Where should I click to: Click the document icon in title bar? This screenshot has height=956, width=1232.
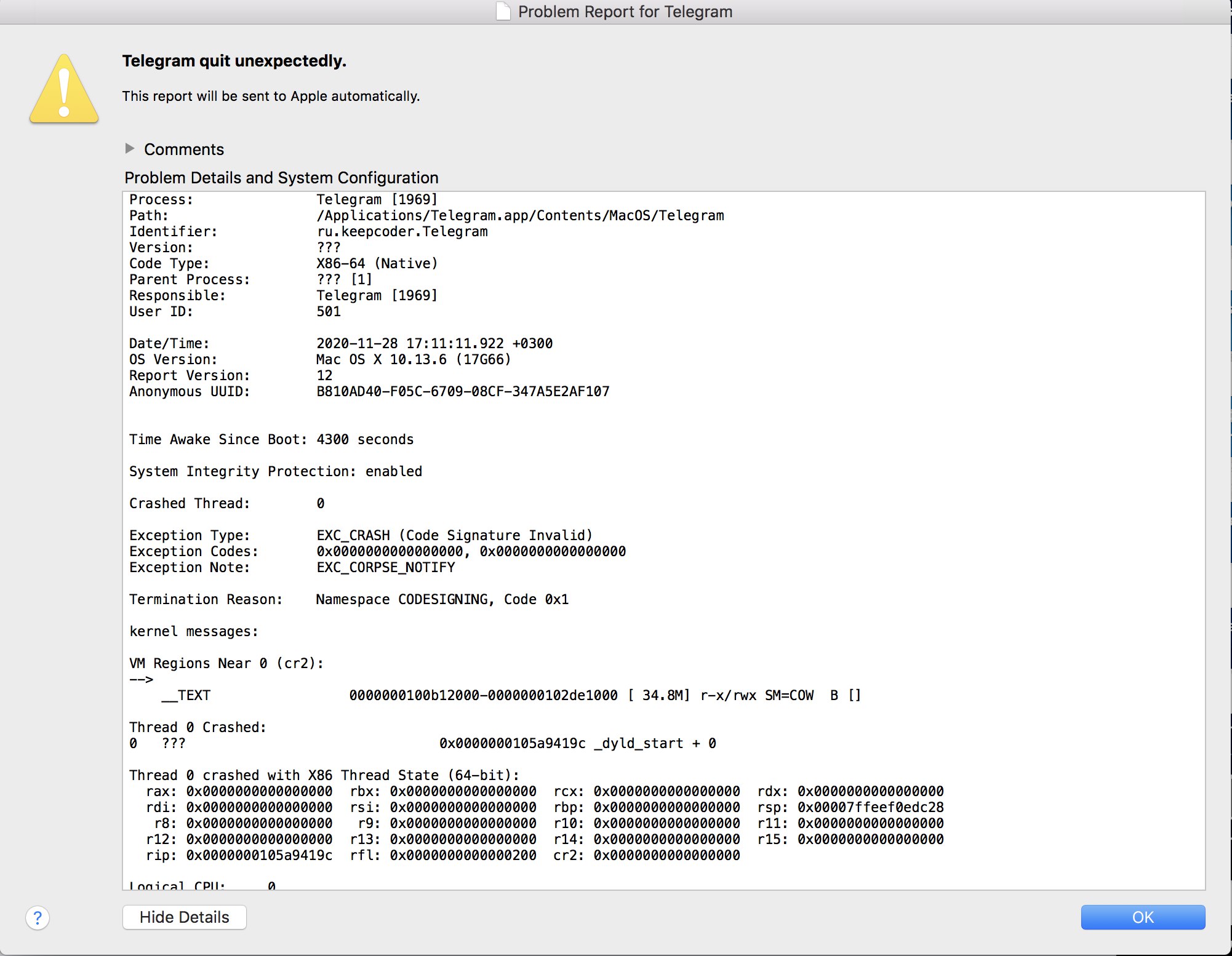(503, 11)
